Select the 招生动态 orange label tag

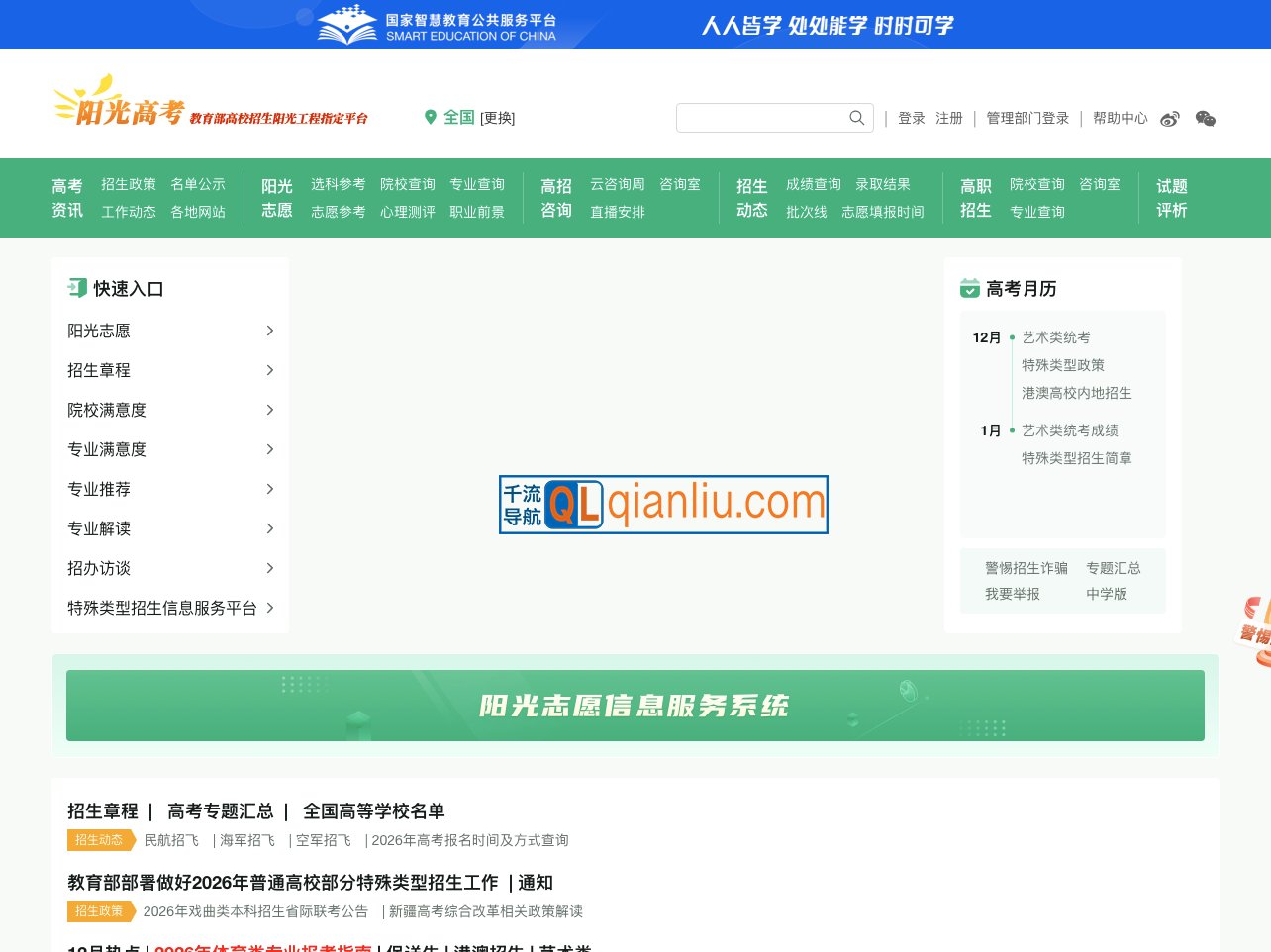(x=99, y=839)
